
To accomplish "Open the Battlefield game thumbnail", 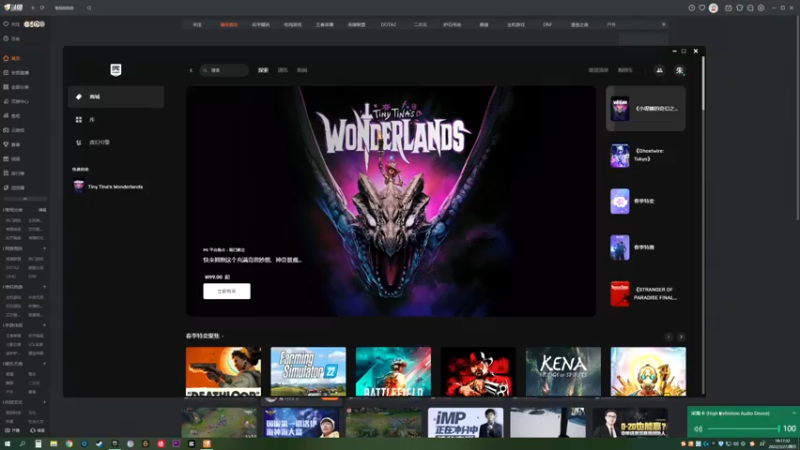I will pos(393,371).
